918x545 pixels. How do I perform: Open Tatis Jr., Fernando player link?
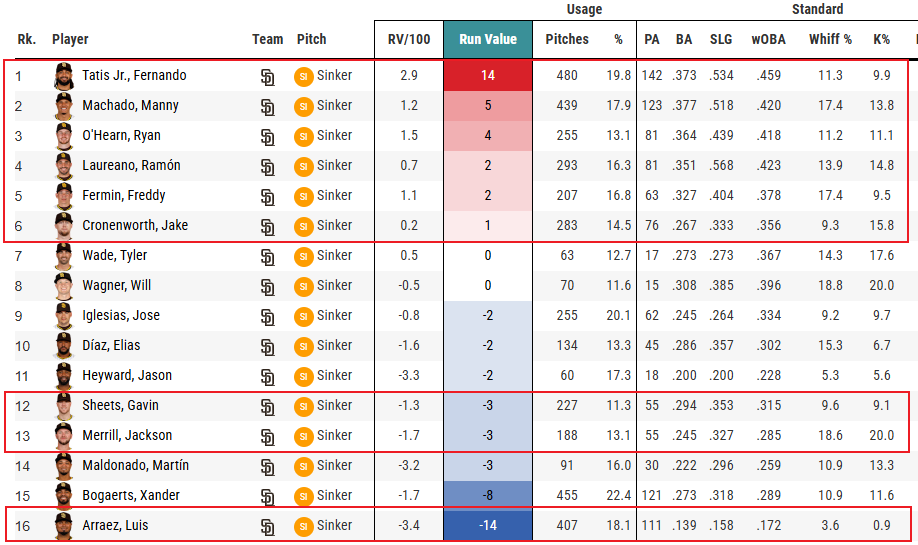[x=134, y=76]
